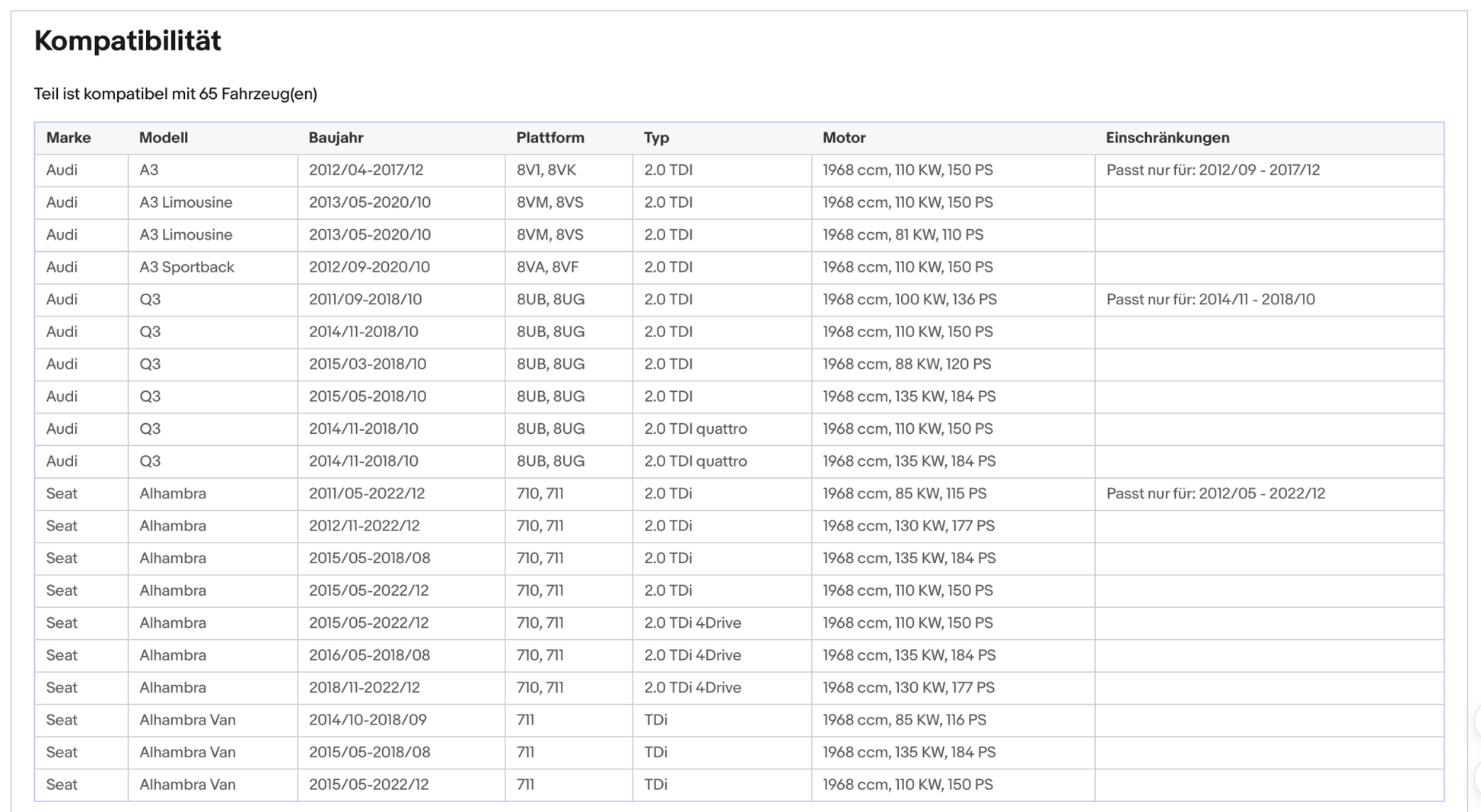The width and height of the screenshot is (1481, 812).
Task: Click the Motor column header
Action: coord(844,138)
